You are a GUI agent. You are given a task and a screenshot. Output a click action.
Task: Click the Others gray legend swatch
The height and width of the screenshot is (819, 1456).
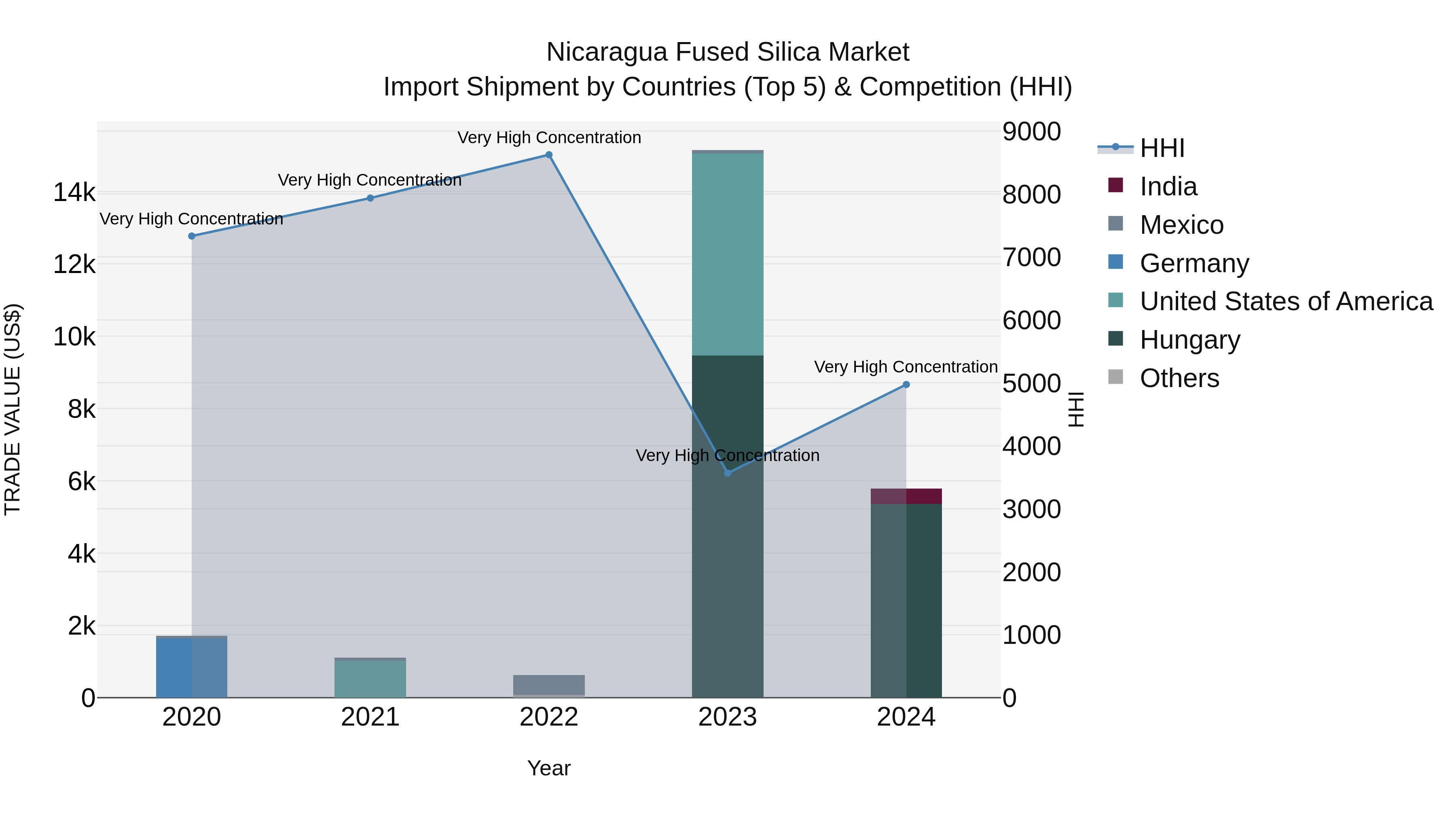[1116, 377]
